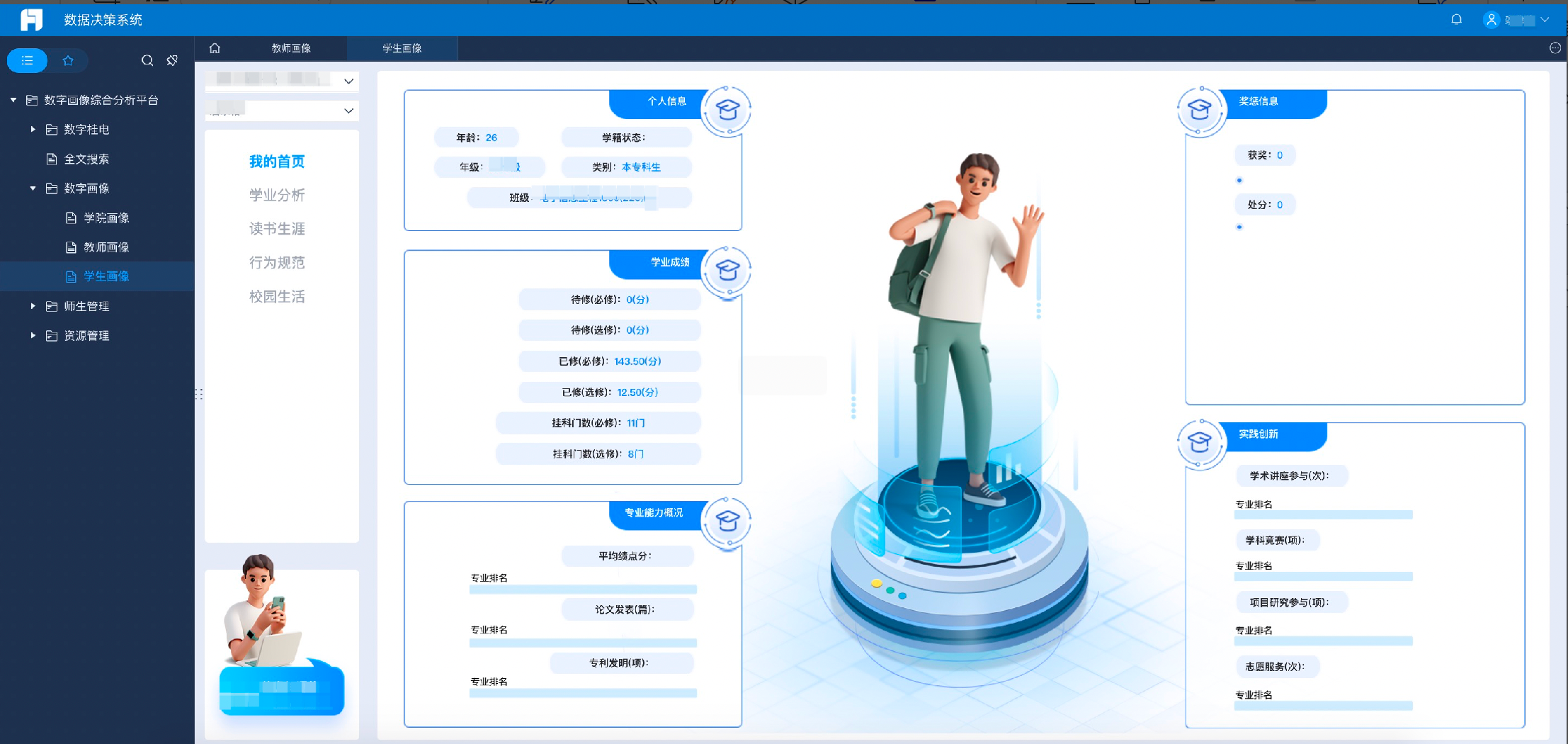
Task: Open the user avatar account icon
Action: (x=1491, y=20)
